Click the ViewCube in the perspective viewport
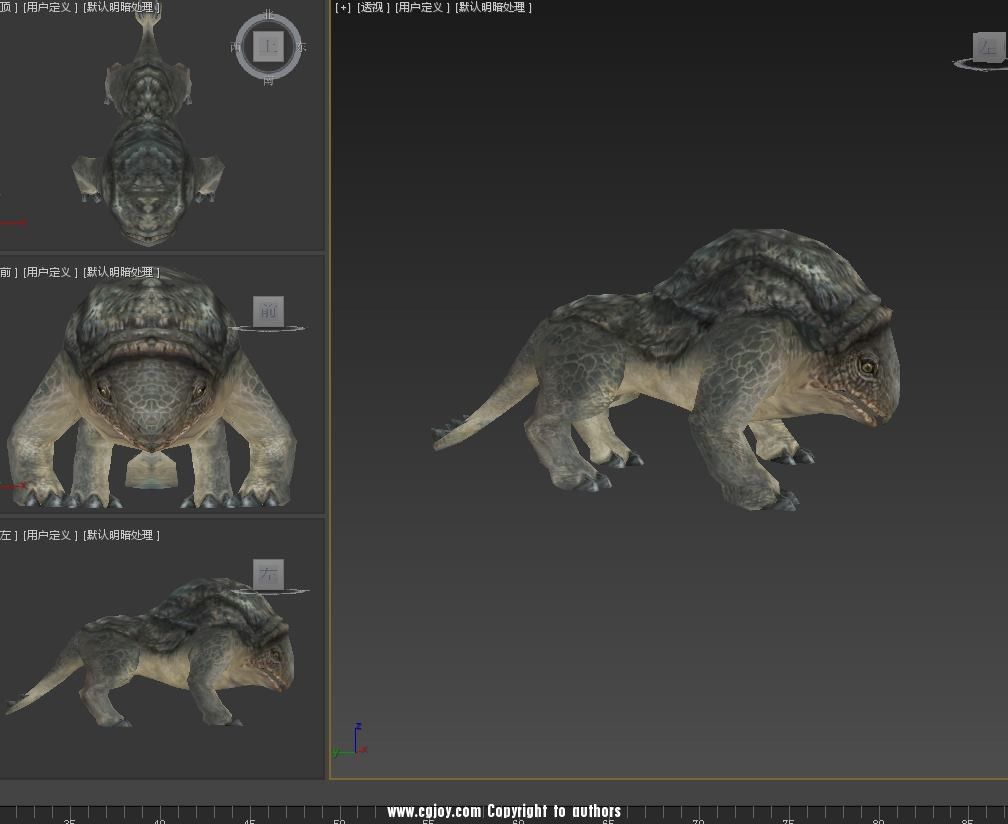Viewport: 1008px width, 824px height. tap(987, 47)
